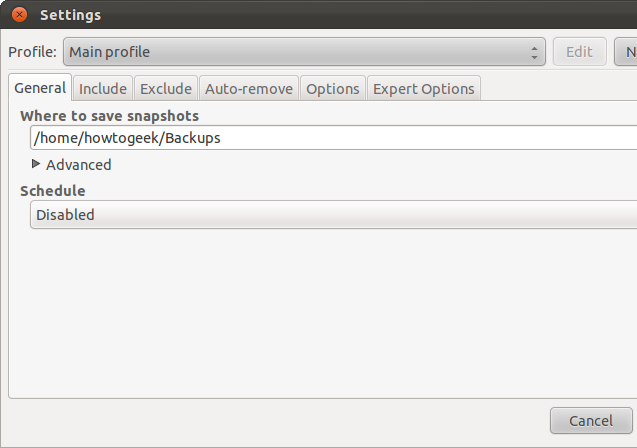Expand the Advanced disclosure triangle

tap(37, 164)
